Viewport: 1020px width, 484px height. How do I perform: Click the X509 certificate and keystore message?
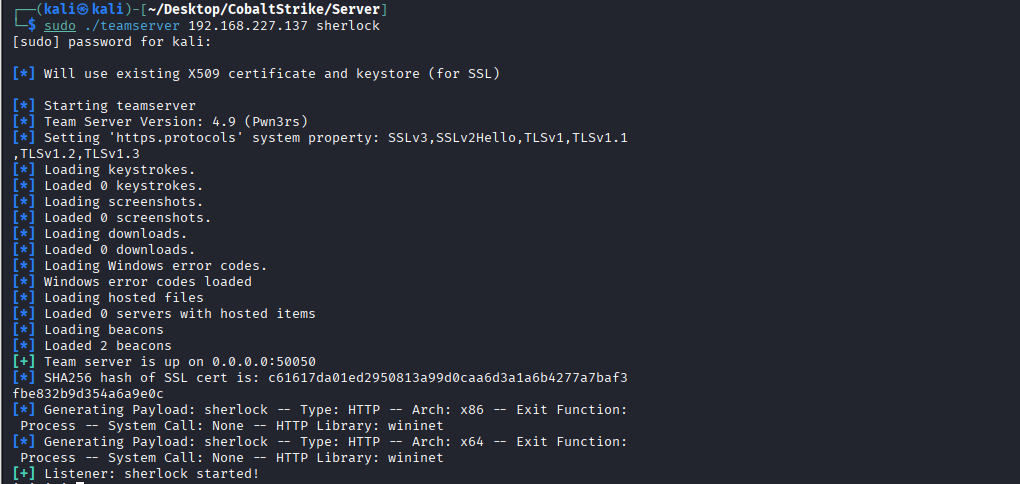[x=271, y=73]
